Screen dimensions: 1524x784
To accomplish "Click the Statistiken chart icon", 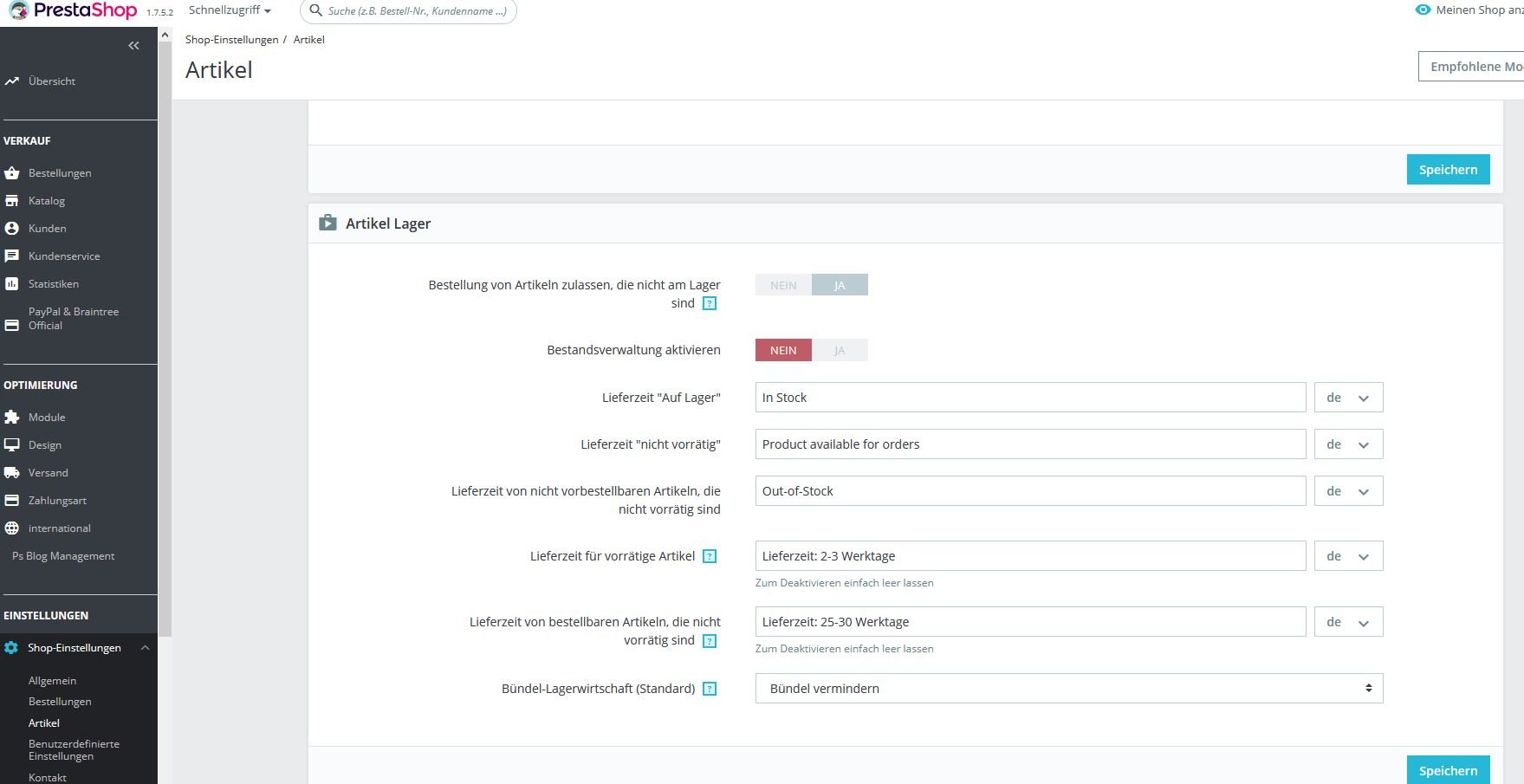I will pyautogui.click(x=11, y=284).
